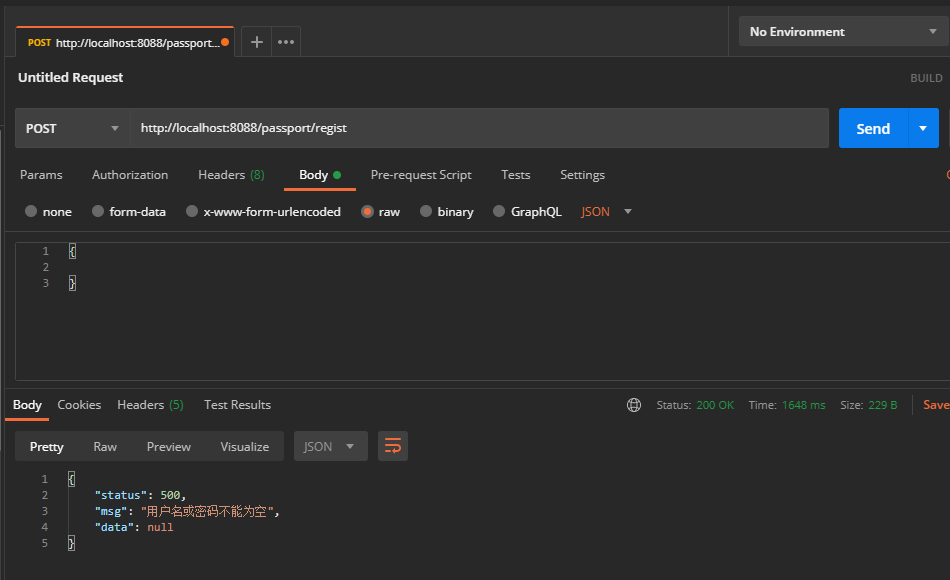Image resolution: width=950 pixels, height=580 pixels.
Task: Select the response Body tab
Action: point(27,405)
